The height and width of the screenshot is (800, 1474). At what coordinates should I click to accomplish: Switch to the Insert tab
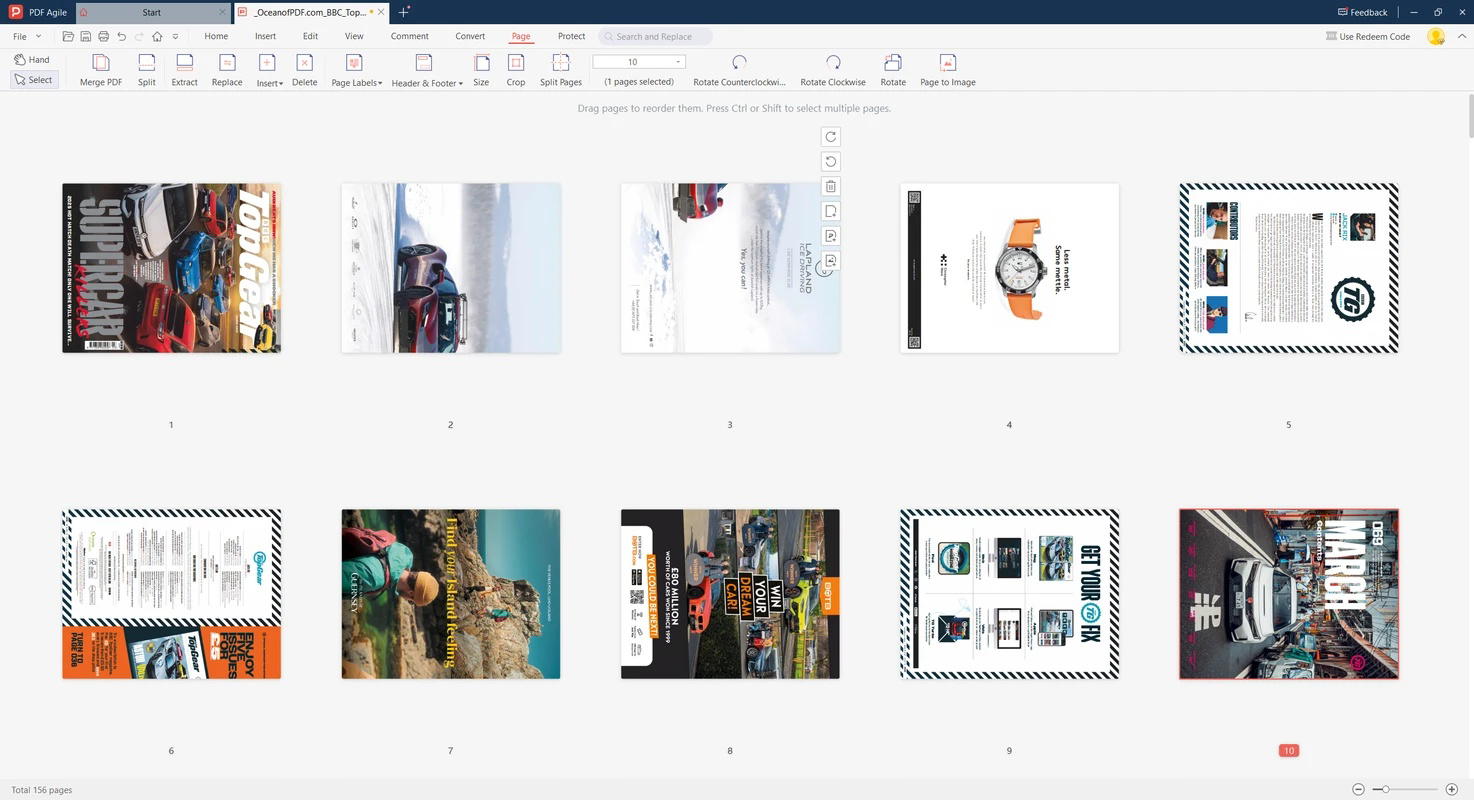(265, 36)
